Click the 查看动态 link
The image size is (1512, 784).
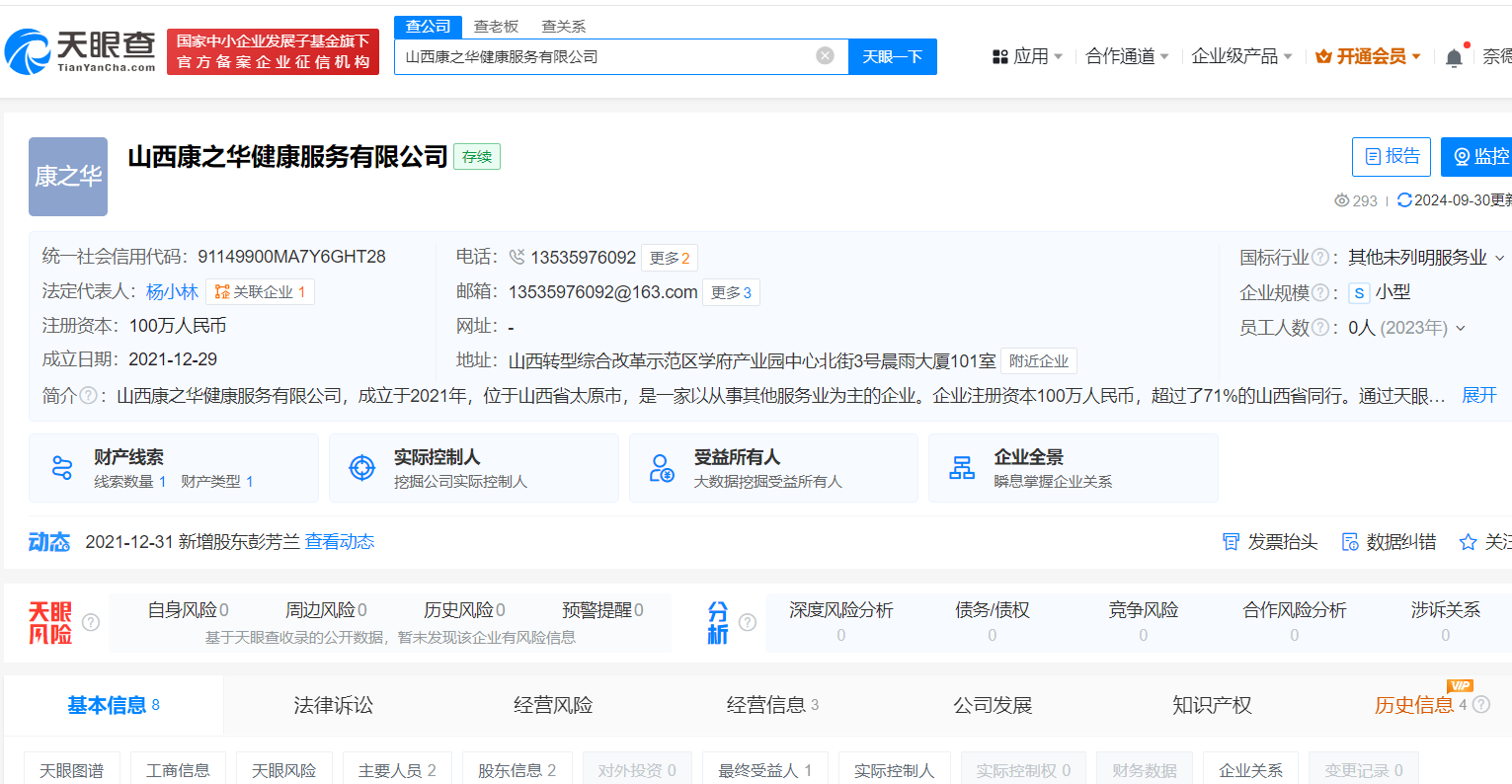pyautogui.click(x=340, y=542)
